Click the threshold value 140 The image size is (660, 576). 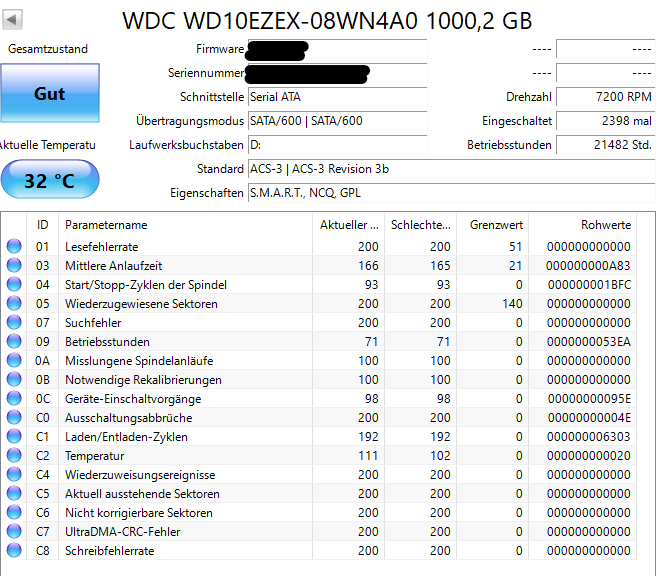click(512, 304)
